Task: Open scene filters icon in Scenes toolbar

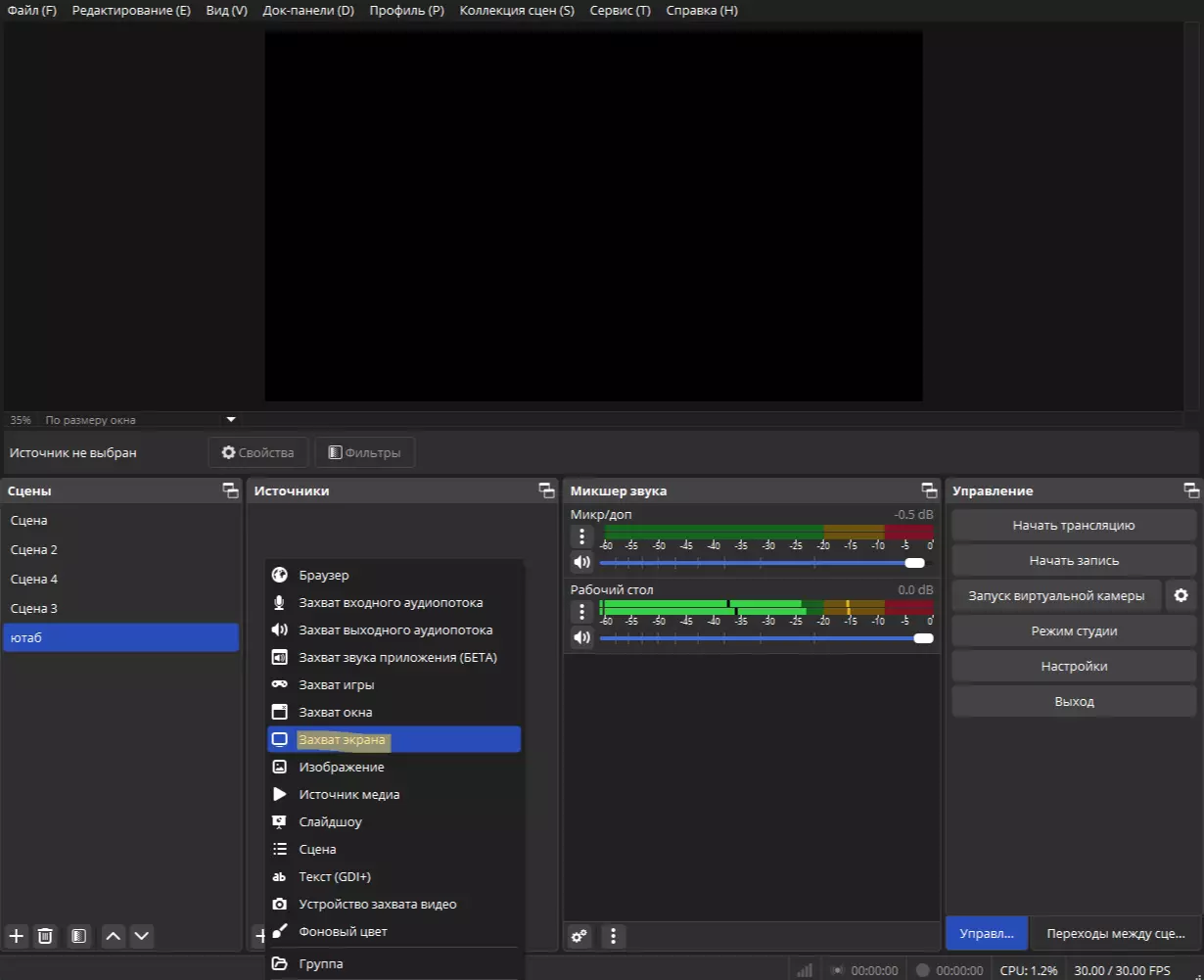Action: (79, 936)
